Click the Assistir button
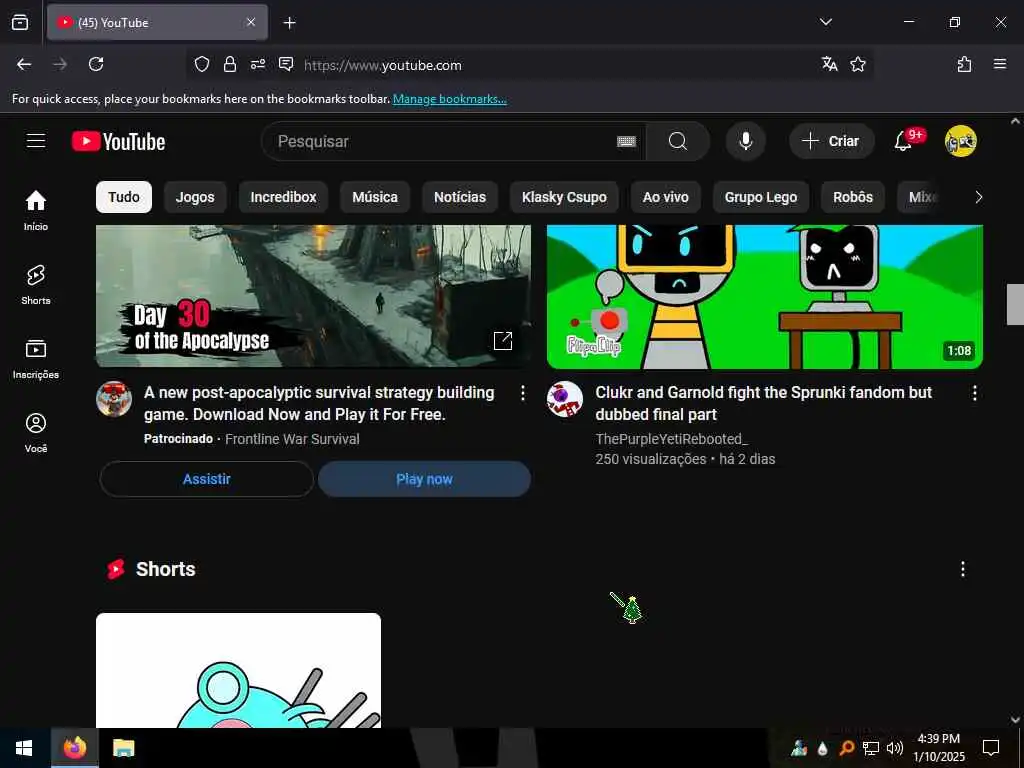Image resolution: width=1024 pixels, height=768 pixels. pyautogui.click(x=206, y=479)
